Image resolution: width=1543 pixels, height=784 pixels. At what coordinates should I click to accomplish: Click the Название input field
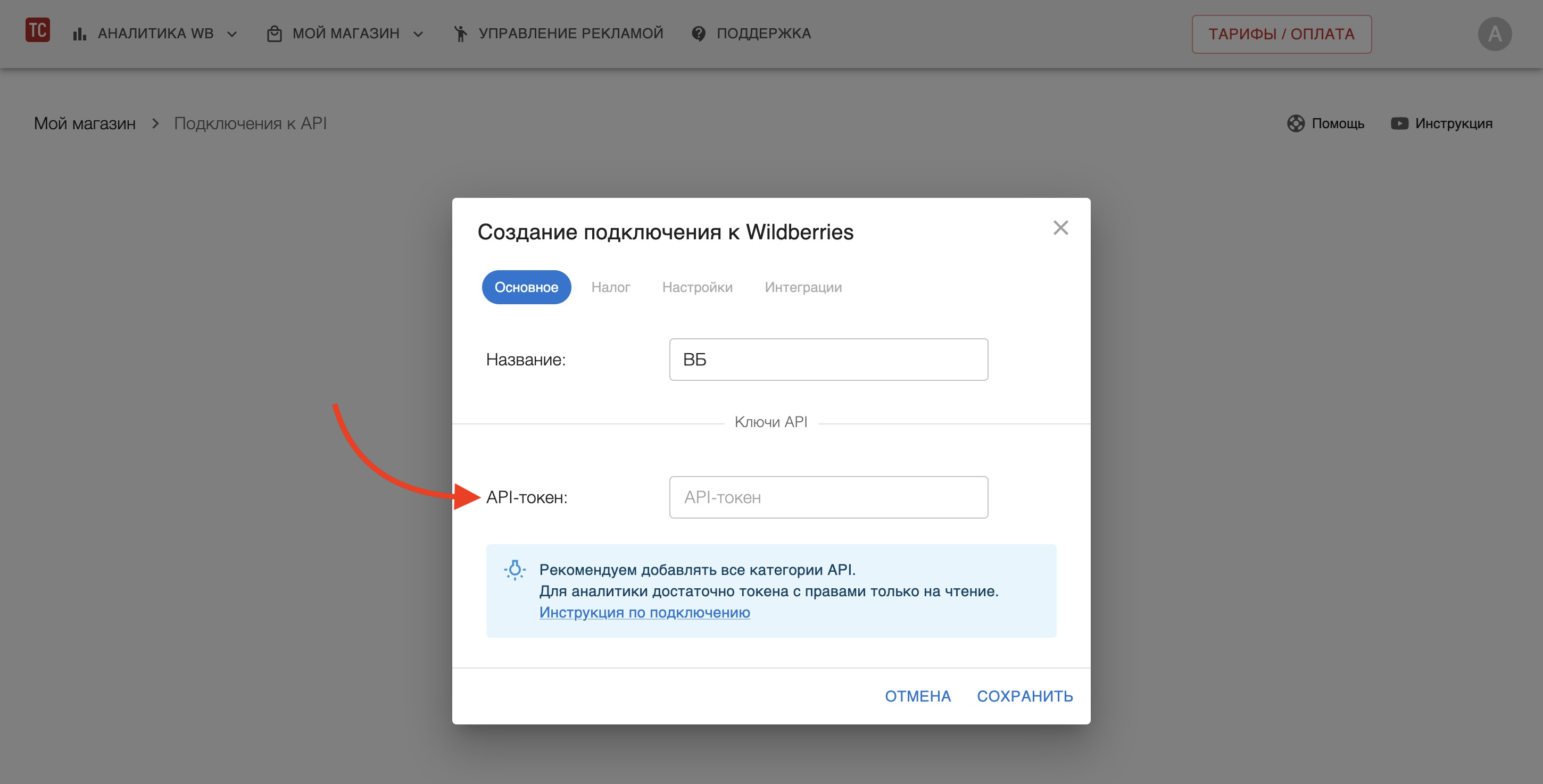(828, 360)
